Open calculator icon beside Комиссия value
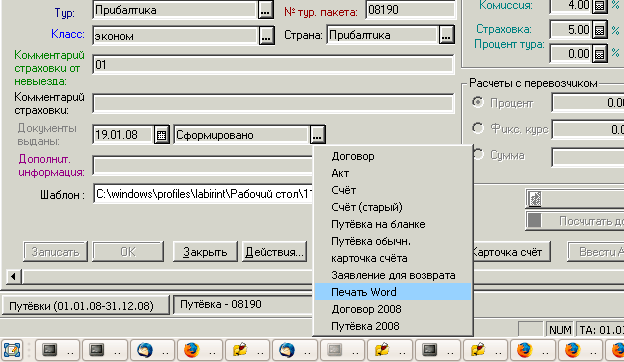The height and width of the screenshot is (362, 624). (600, 6)
